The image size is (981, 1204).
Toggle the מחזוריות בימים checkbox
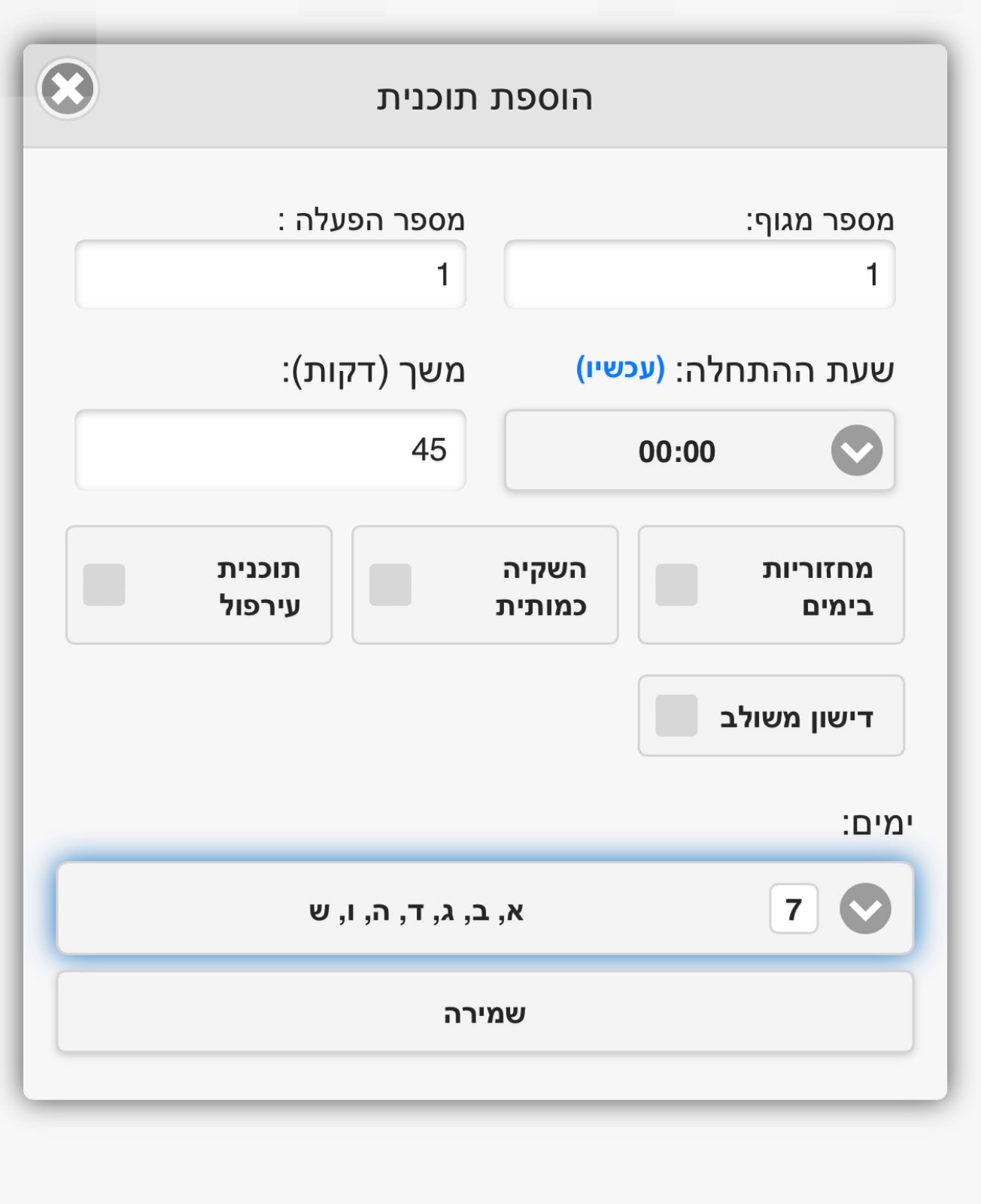point(676,585)
